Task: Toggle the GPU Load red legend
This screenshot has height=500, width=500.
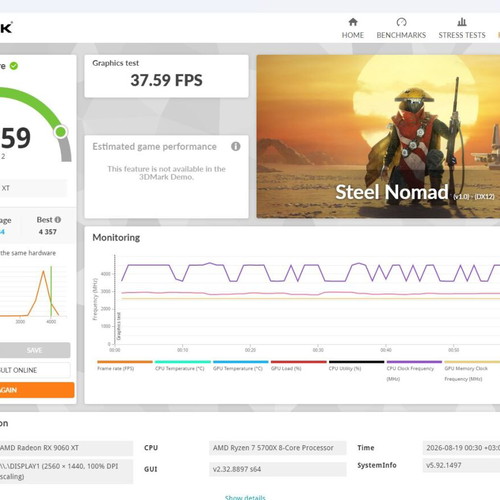Action: (299, 366)
